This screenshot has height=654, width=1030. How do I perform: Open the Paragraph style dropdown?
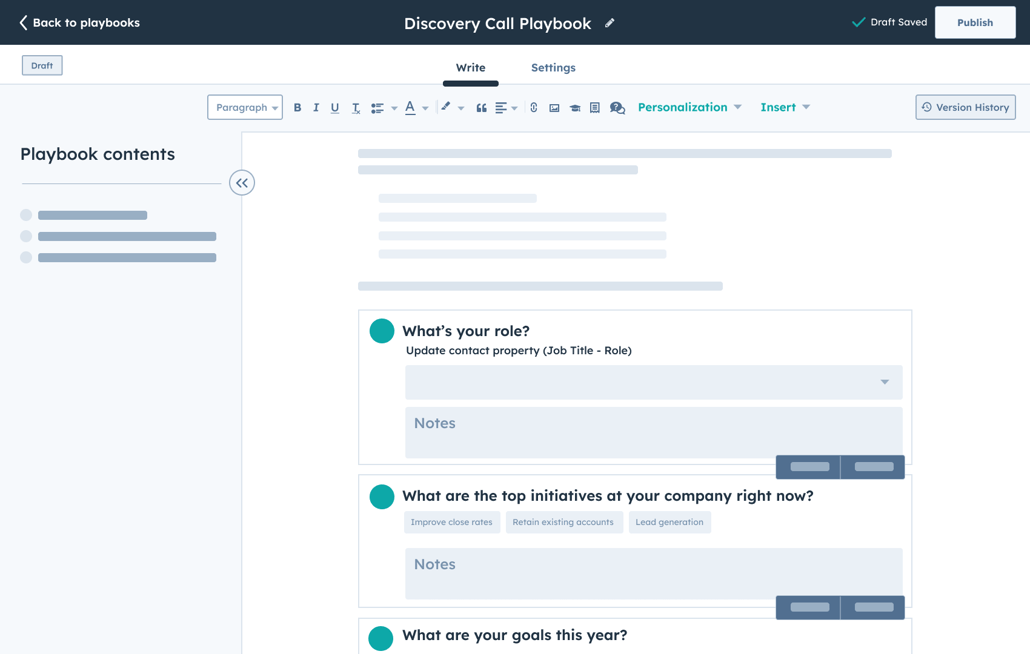pyautogui.click(x=245, y=107)
